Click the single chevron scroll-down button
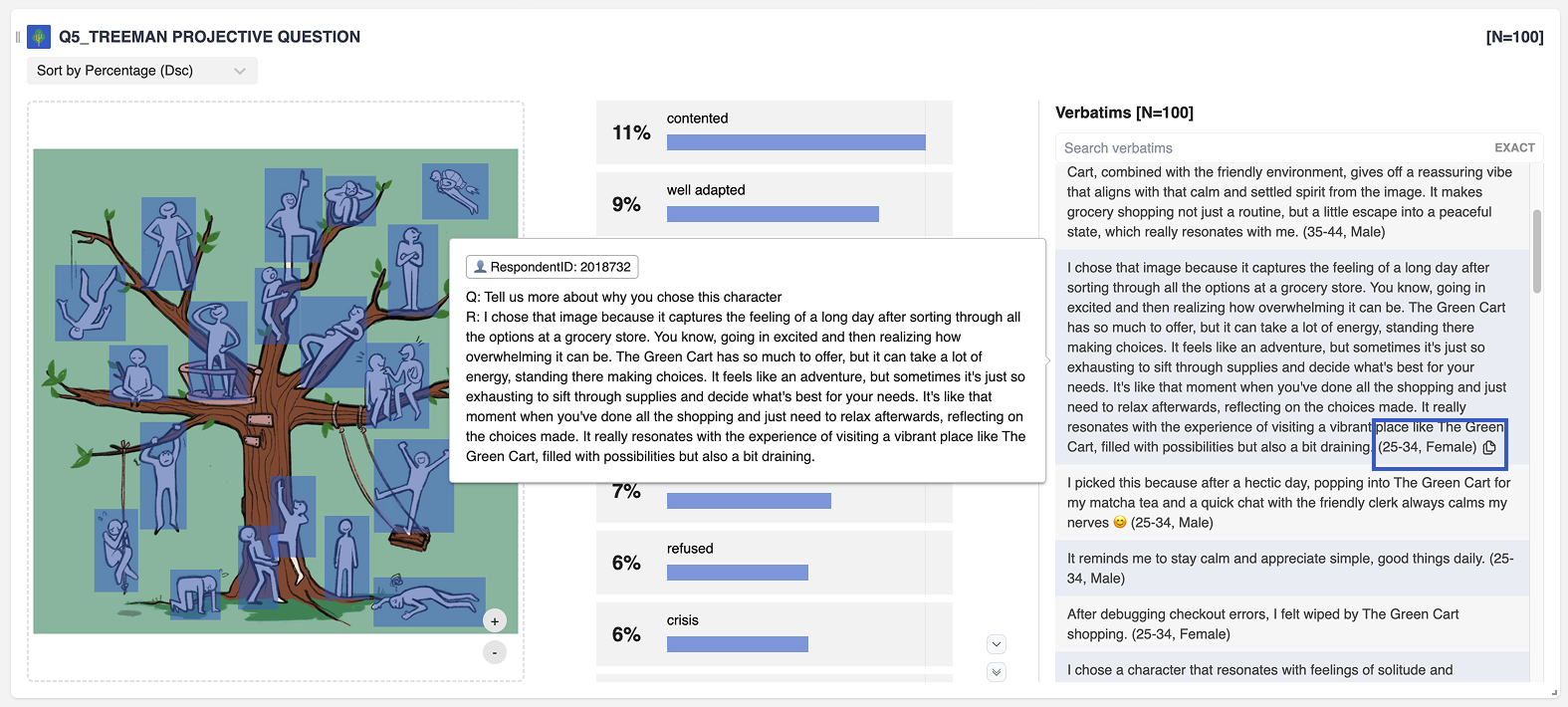 tap(996, 644)
